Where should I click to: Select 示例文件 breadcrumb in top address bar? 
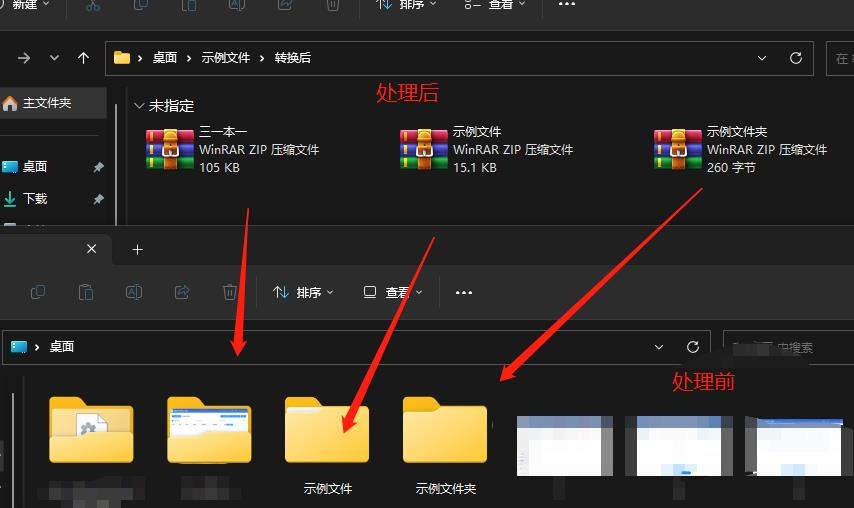pos(225,58)
